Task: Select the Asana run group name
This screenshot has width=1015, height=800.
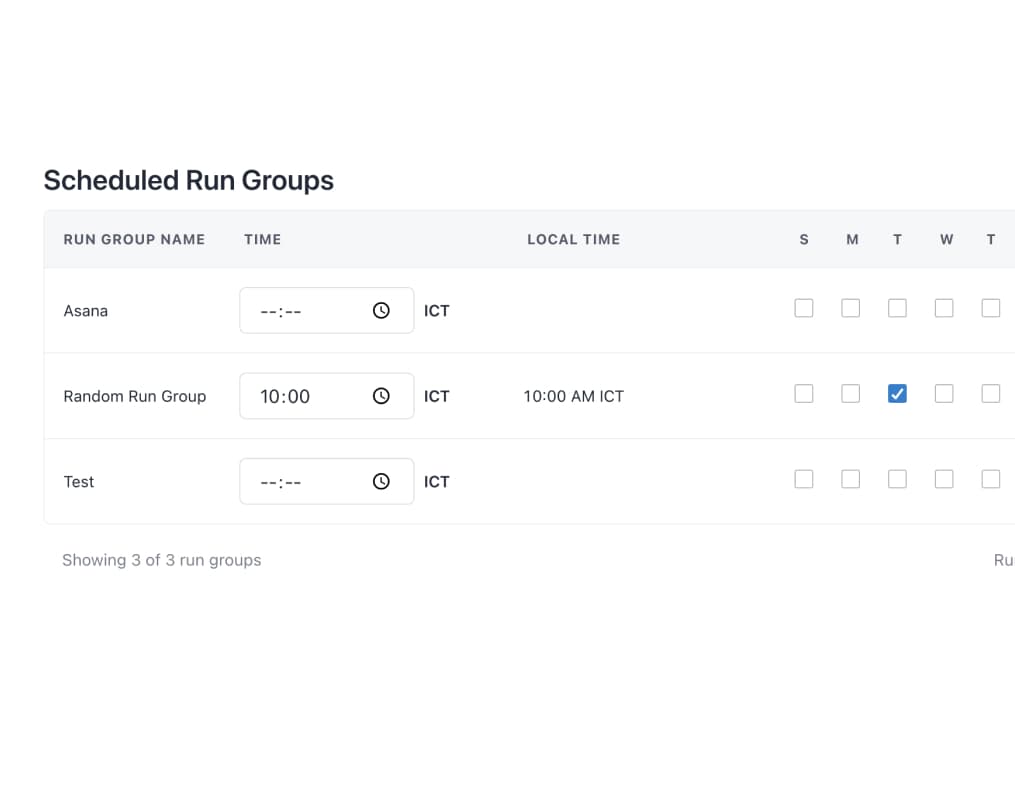Action: point(85,311)
